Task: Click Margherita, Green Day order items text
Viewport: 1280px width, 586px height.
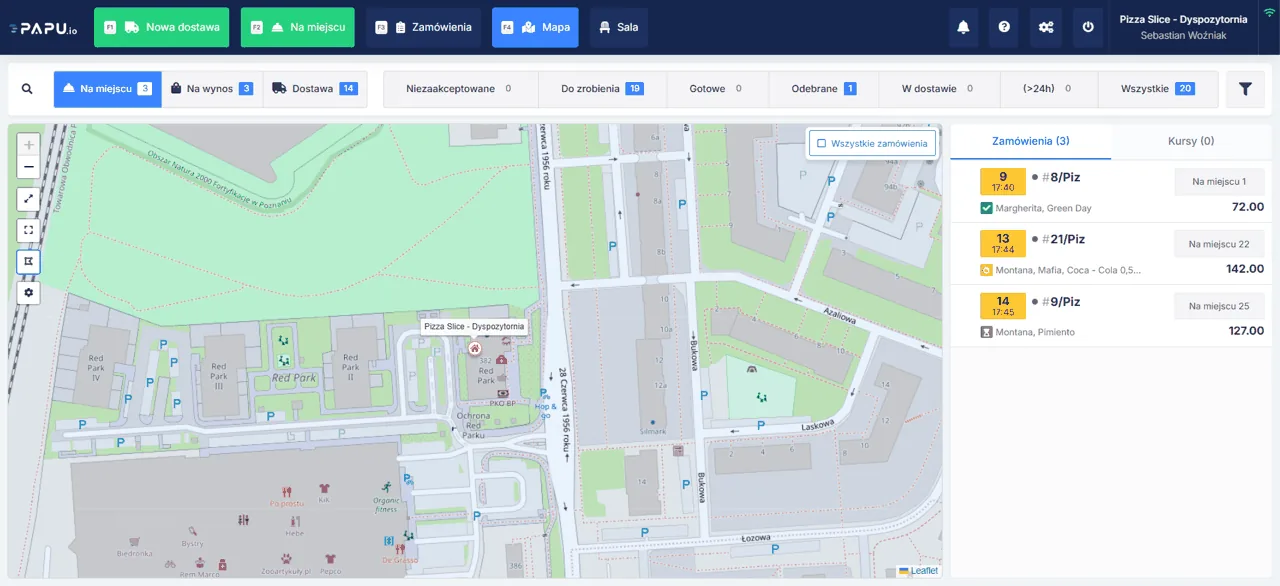Action: (1044, 208)
